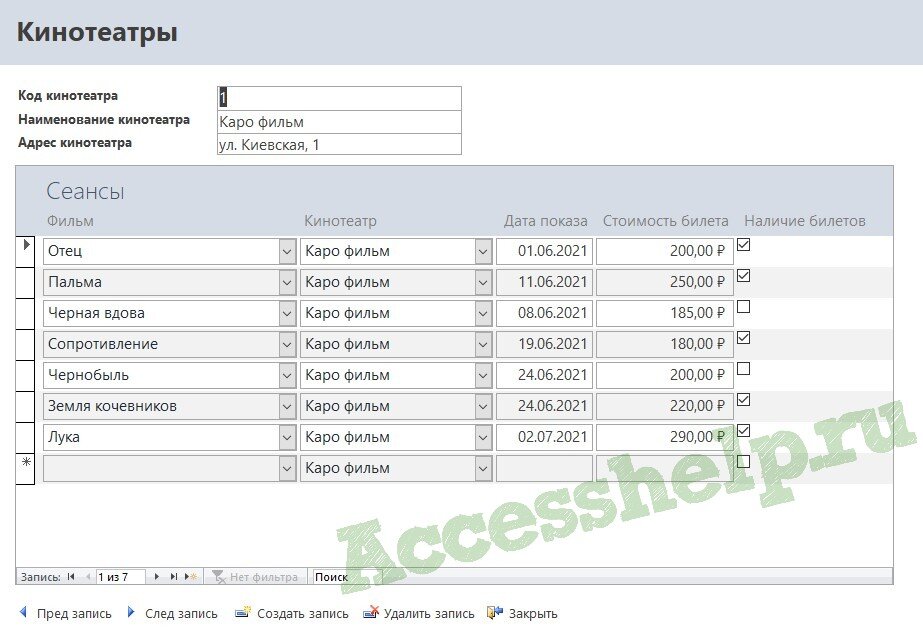Uncheck ticket availability for Пальма
This screenshot has width=923, height=635.
point(743,275)
